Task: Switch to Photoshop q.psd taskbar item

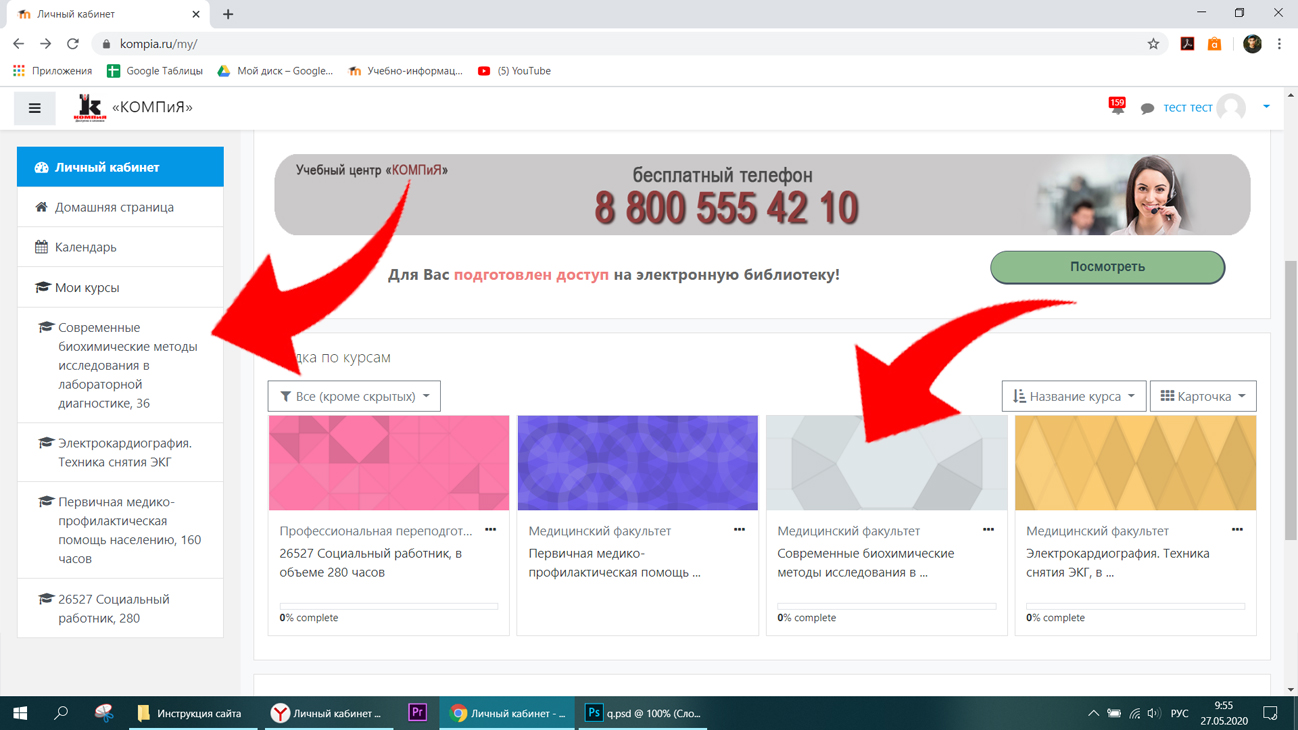Action: (642, 713)
